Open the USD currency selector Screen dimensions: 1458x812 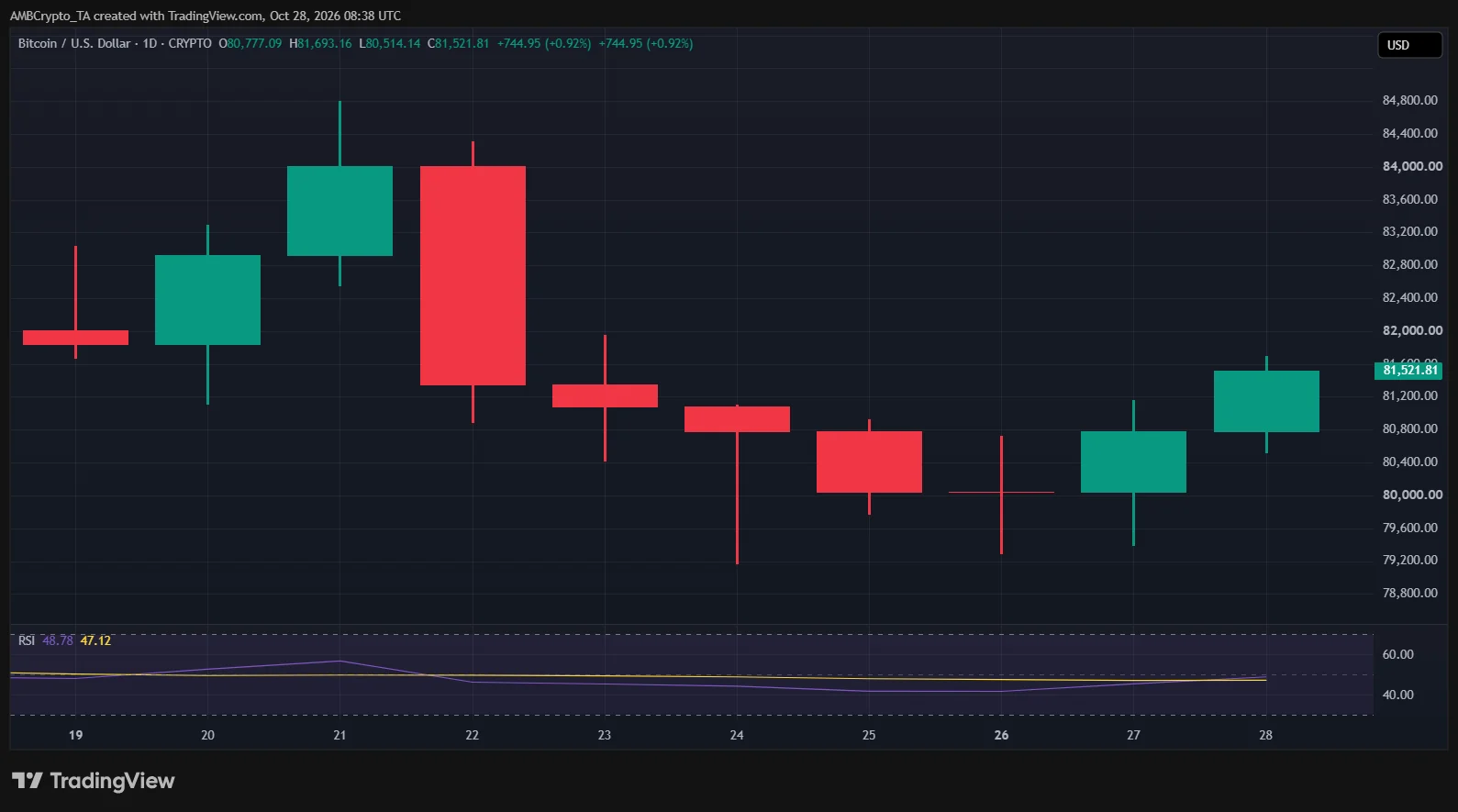(x=1409, y=45)
